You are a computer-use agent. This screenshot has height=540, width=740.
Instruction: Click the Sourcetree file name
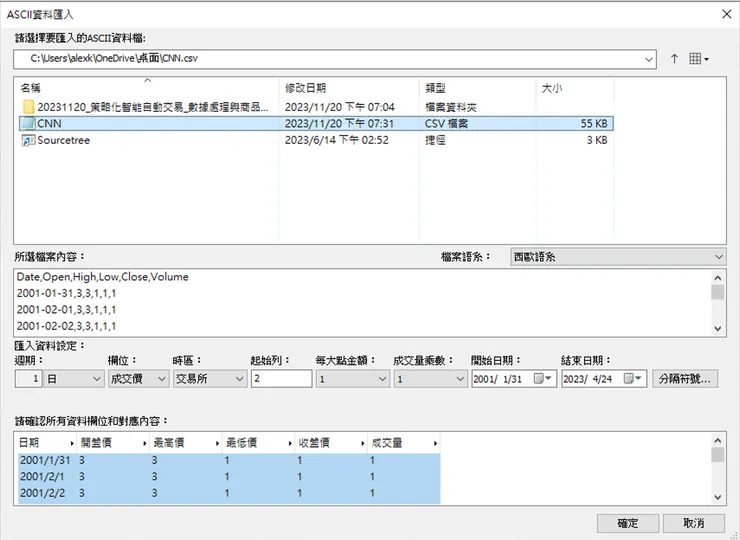(64, 140)
